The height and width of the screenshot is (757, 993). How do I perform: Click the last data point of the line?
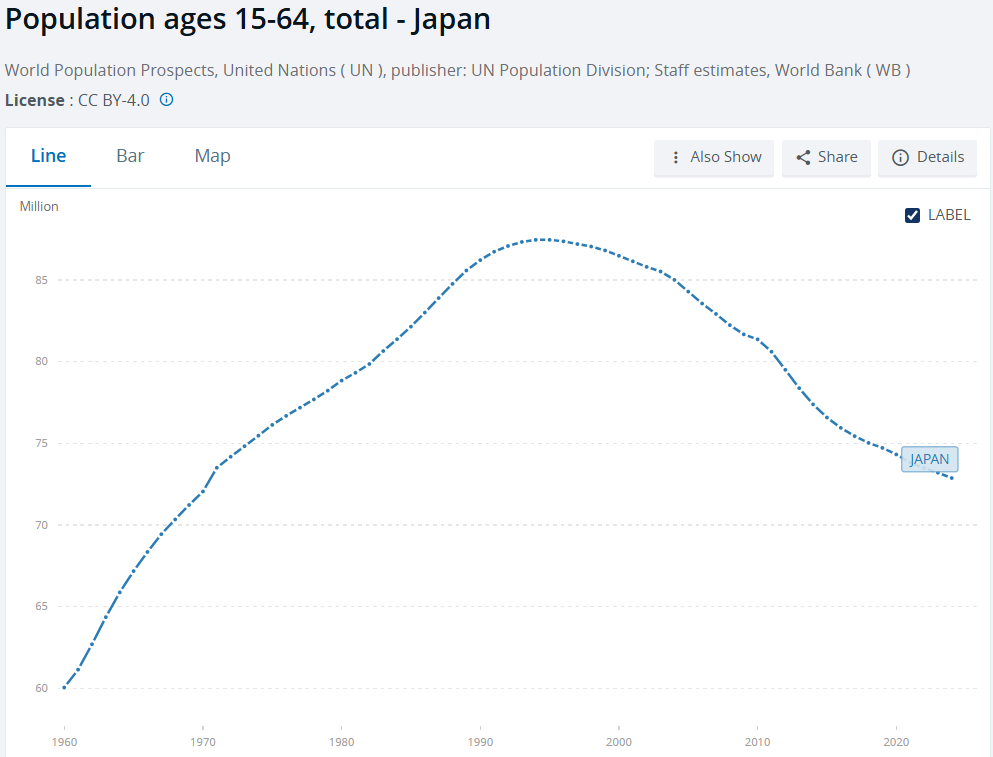pos(952,478)
